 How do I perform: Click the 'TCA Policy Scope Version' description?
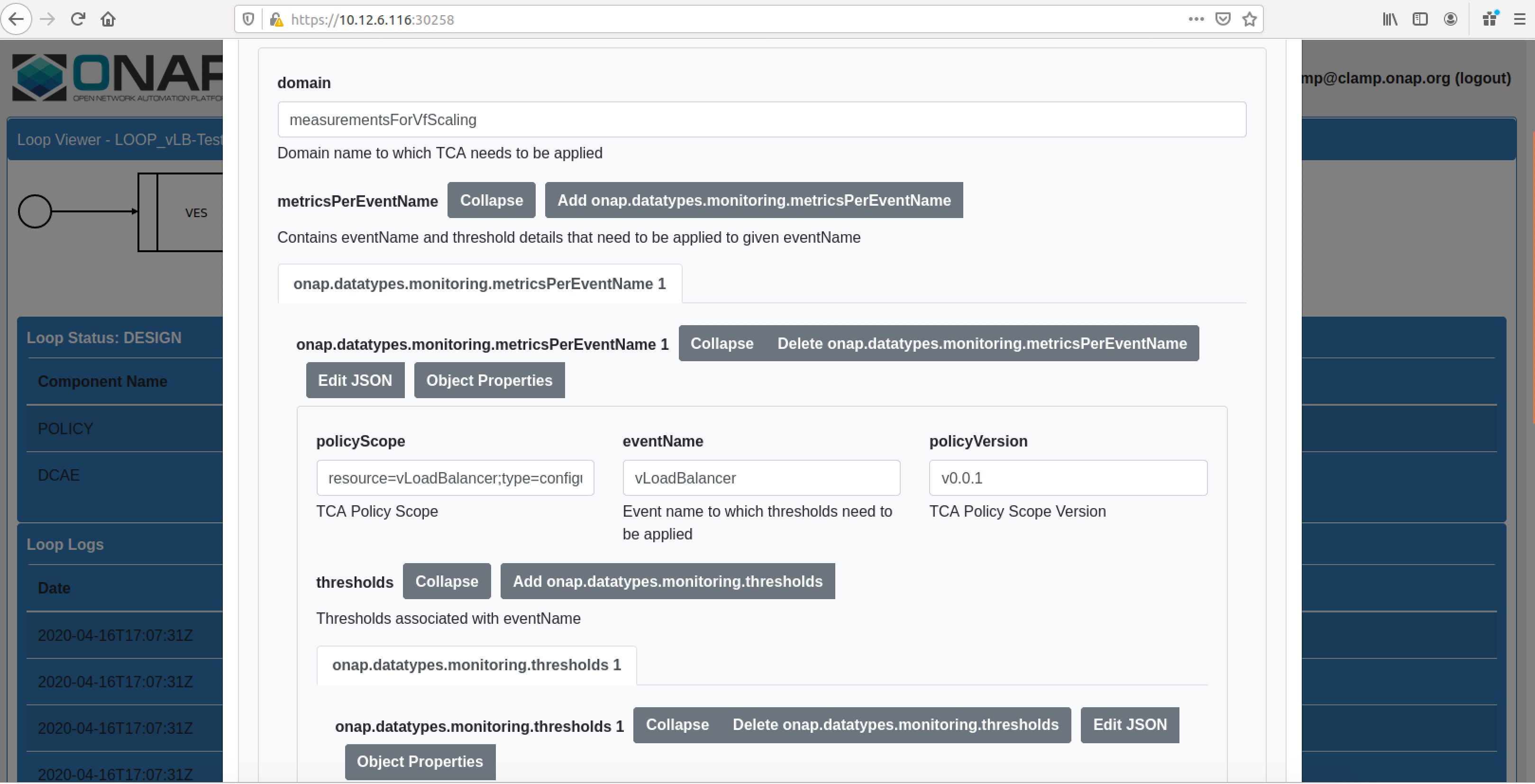tap(1018, 511)
